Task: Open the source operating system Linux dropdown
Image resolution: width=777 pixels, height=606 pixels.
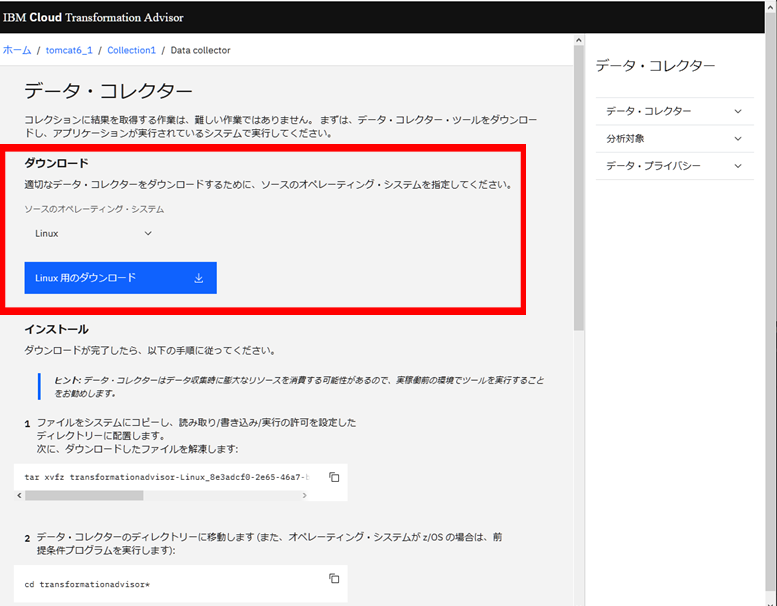Action: tap(93, 233)
